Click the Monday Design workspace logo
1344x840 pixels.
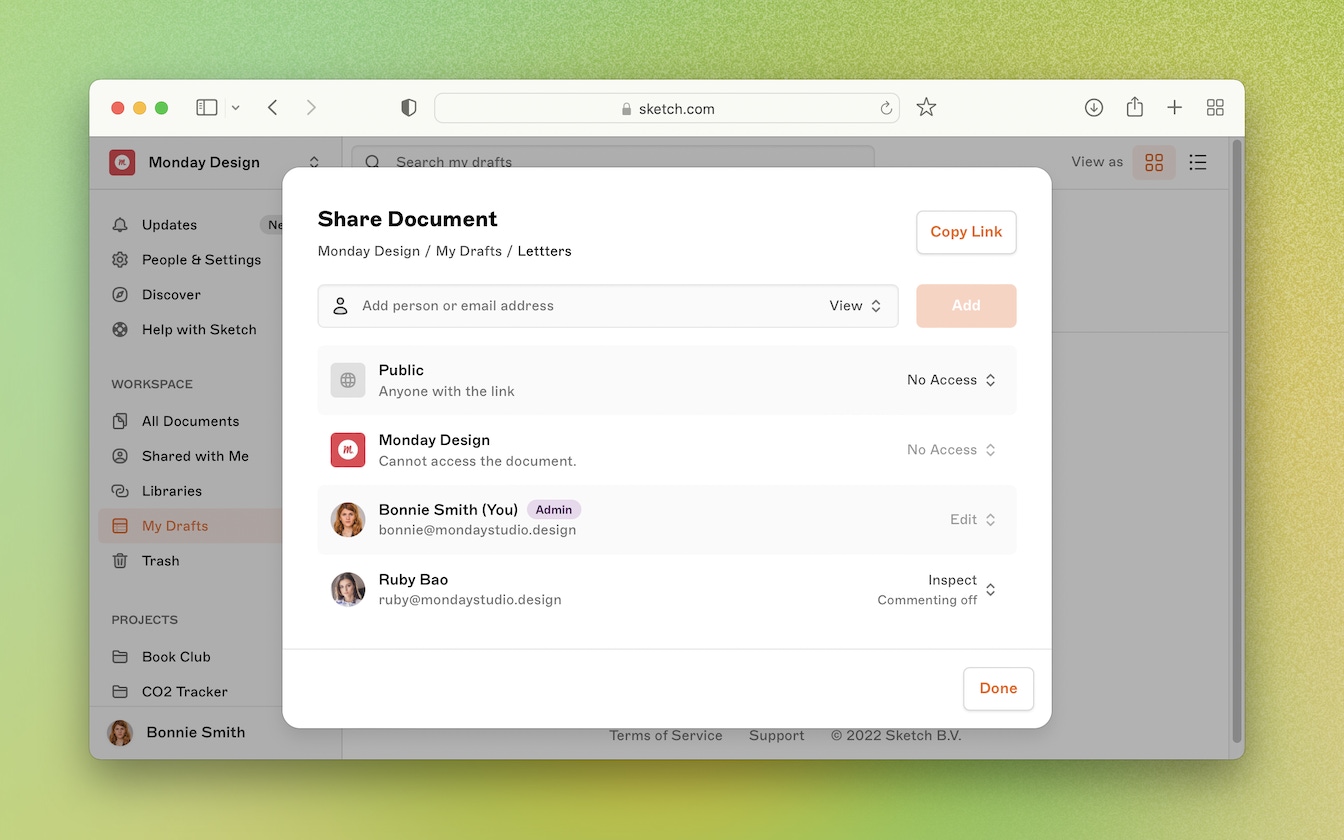(121, 161)
